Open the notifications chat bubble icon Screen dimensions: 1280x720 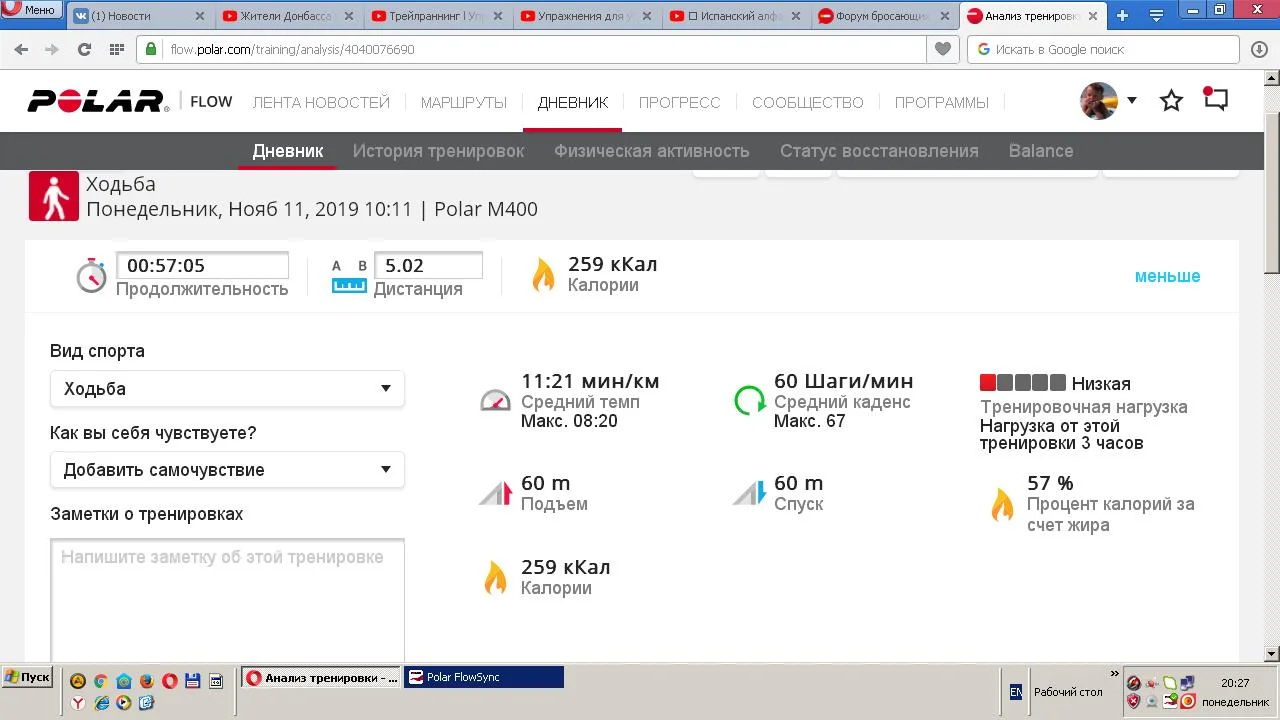coord(1215,100)
